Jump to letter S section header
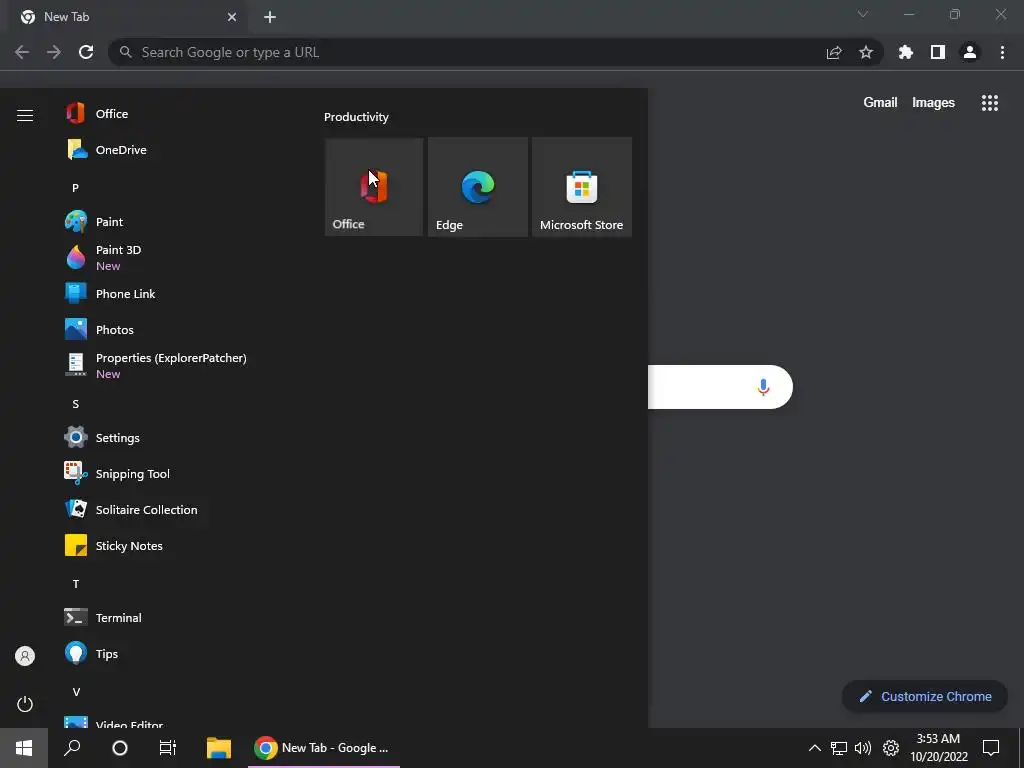 (x=76, y=404)
